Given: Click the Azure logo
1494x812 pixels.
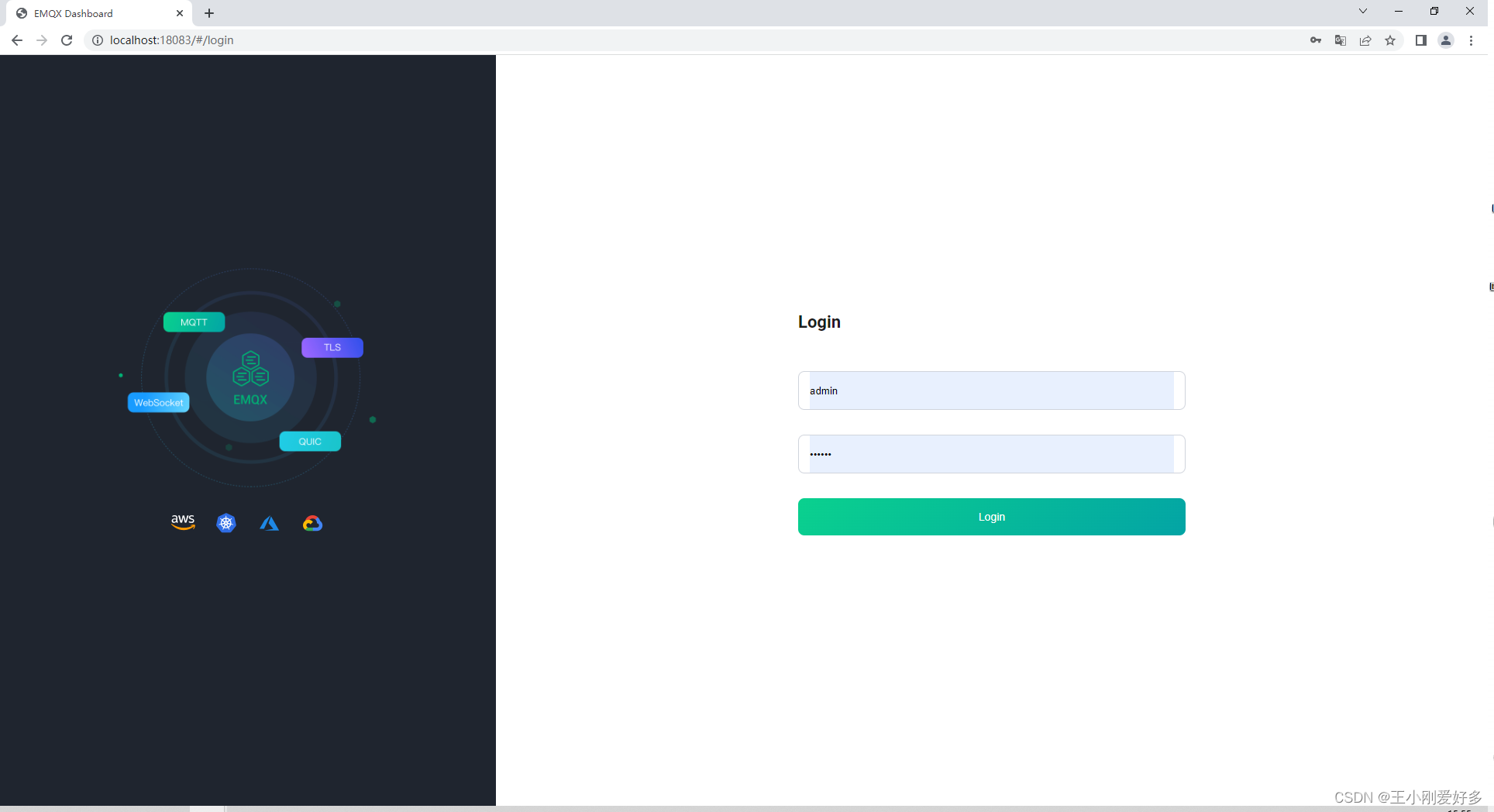Looking at the screenshot, I should pyautogui.click(x=269, y=524).
